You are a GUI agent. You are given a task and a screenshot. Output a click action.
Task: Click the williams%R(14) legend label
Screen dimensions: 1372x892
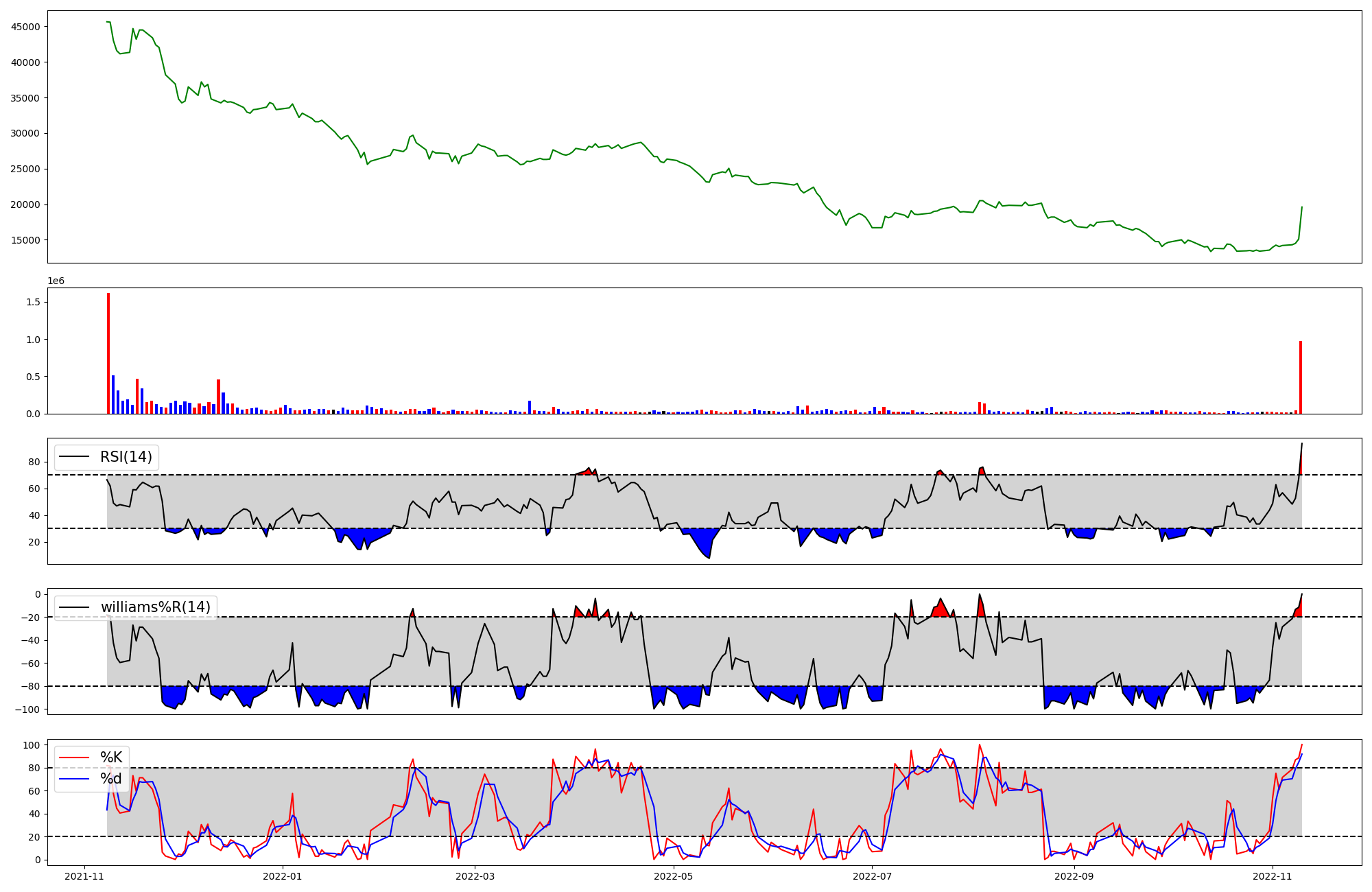coord(156,607)
